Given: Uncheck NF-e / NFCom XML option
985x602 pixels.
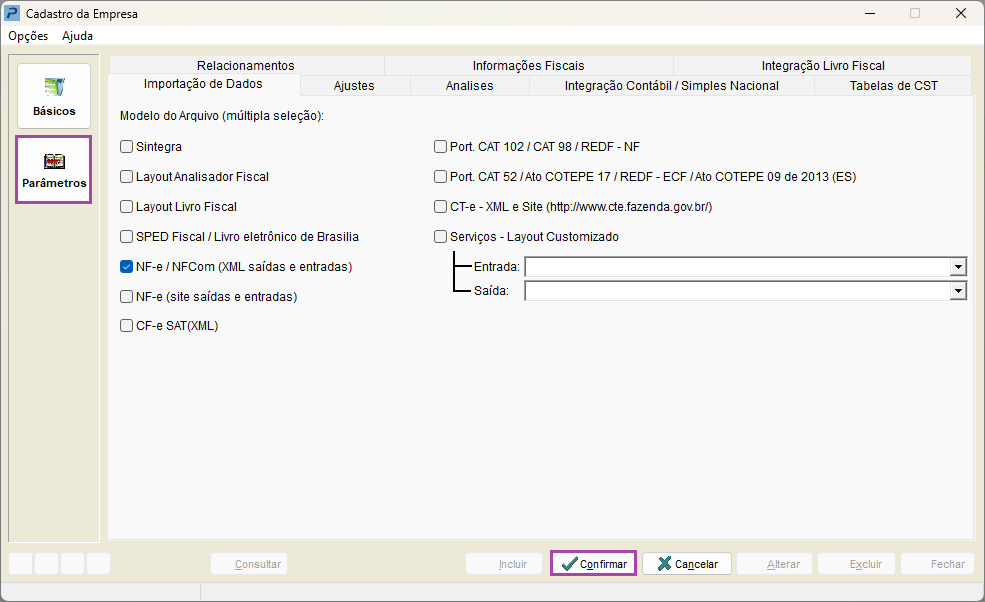Looking at the screenshot, I should pyautogui.click(x=127, y=267).
